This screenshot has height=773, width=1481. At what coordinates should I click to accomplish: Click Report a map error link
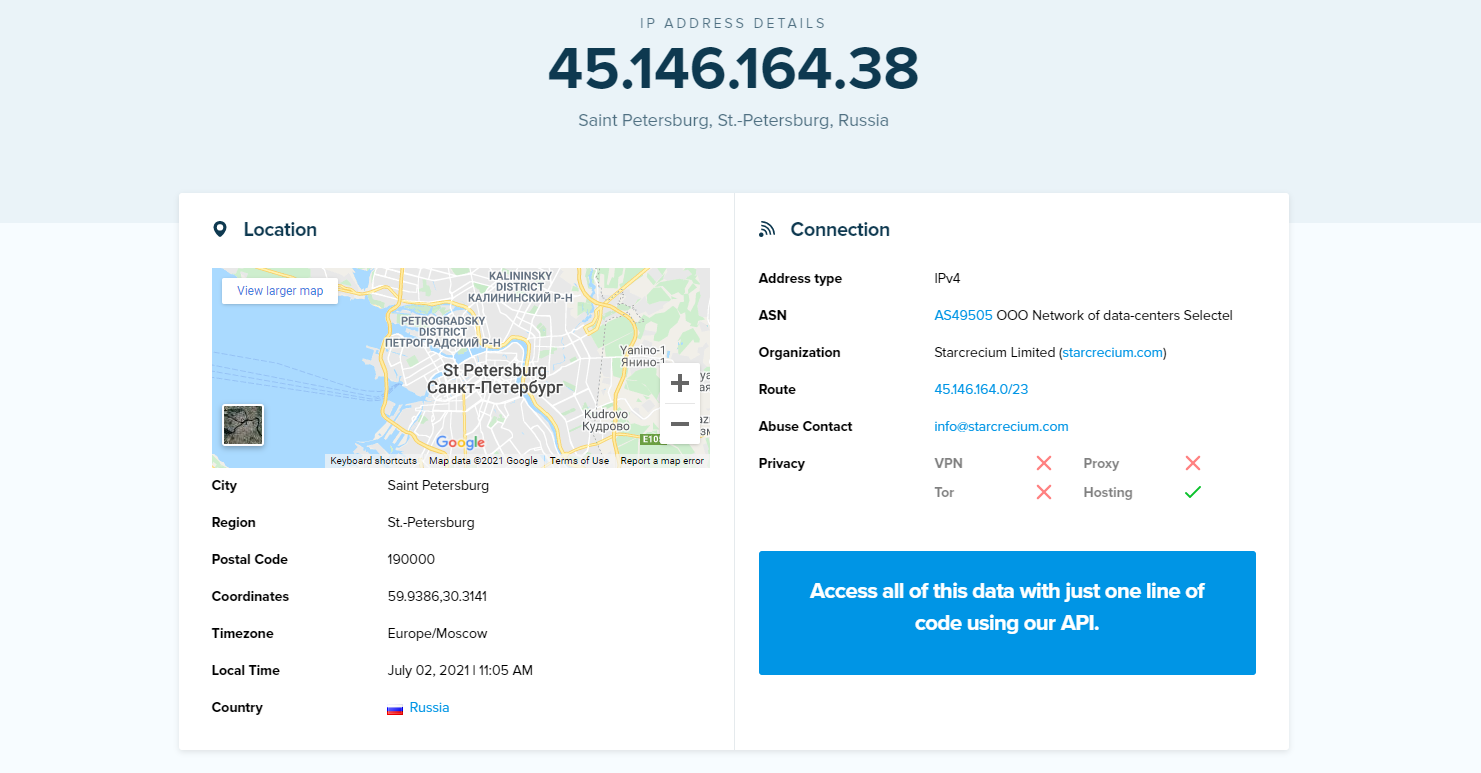tap(662, 461)
